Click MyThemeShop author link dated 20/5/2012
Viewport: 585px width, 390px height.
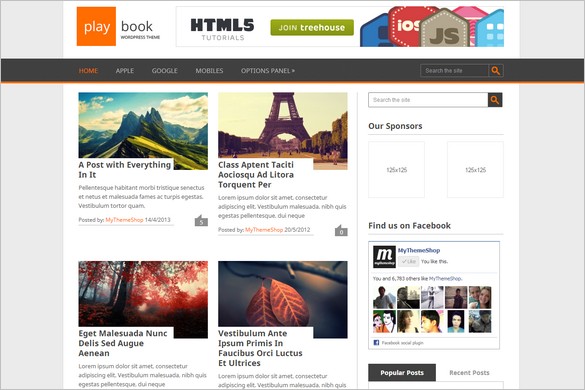[264, 230]
